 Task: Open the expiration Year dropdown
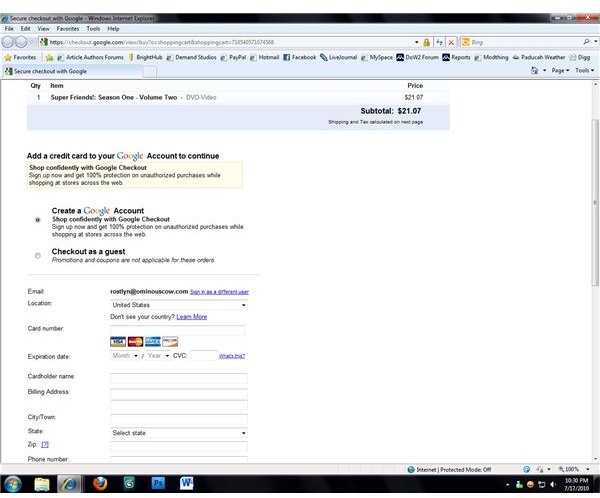point(158,356)
